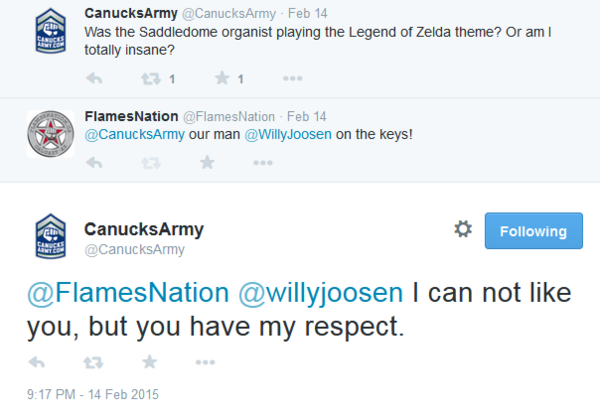View the FlamesNation badge avatar

[51, 134]
